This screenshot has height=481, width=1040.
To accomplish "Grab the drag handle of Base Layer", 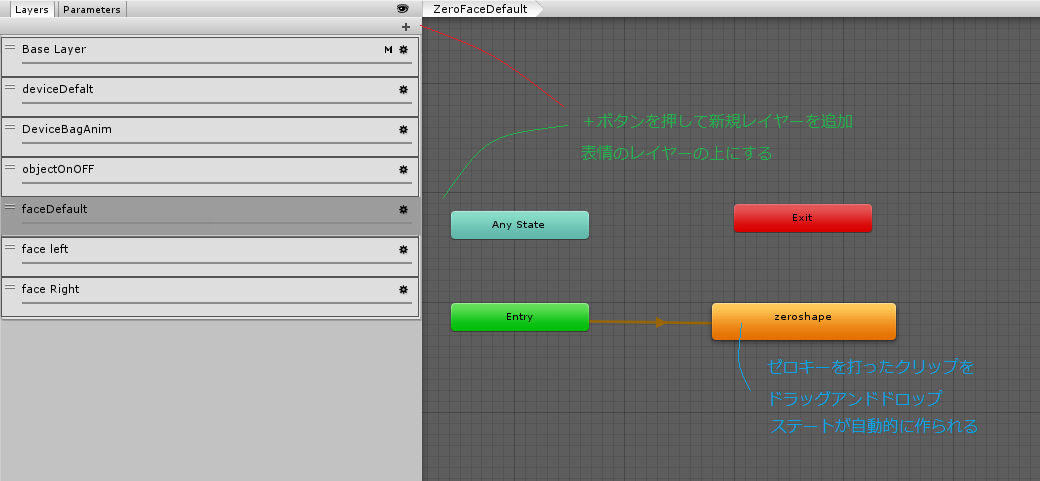I will (10, 47).
